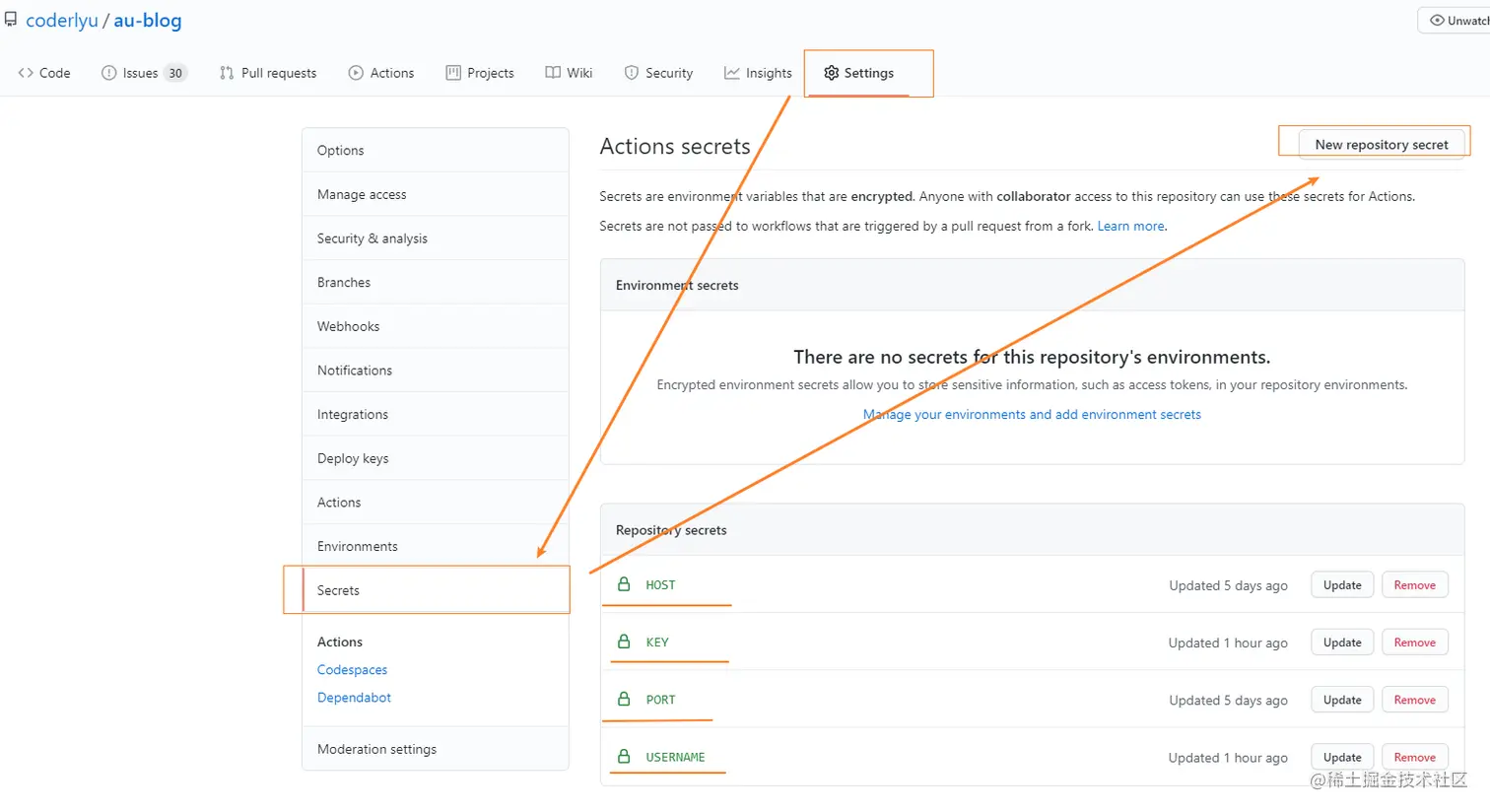
Task: Go to the Security tab
Action: (x=658, y=73)
